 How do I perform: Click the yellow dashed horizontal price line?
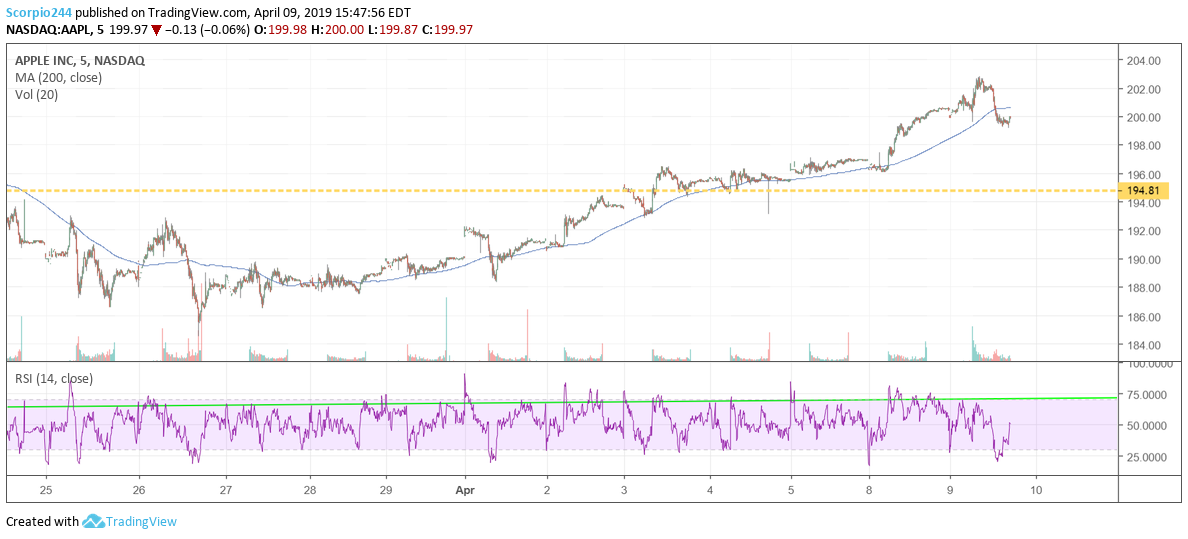[x=561, y=190]
